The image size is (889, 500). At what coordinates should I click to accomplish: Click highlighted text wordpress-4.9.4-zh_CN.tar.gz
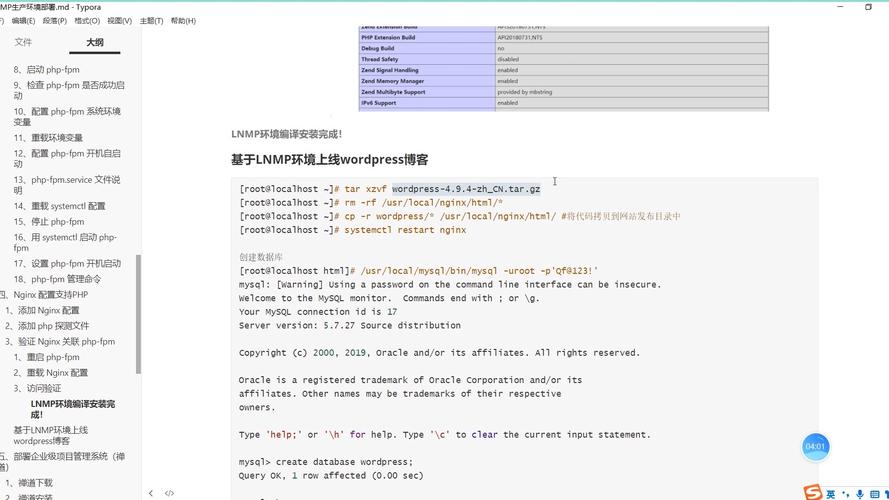click(466, 189)
